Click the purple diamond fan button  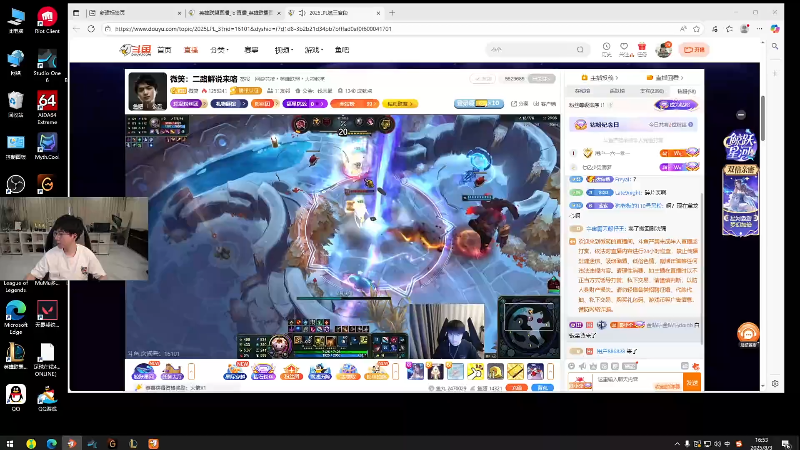click(x=676, y=105)
